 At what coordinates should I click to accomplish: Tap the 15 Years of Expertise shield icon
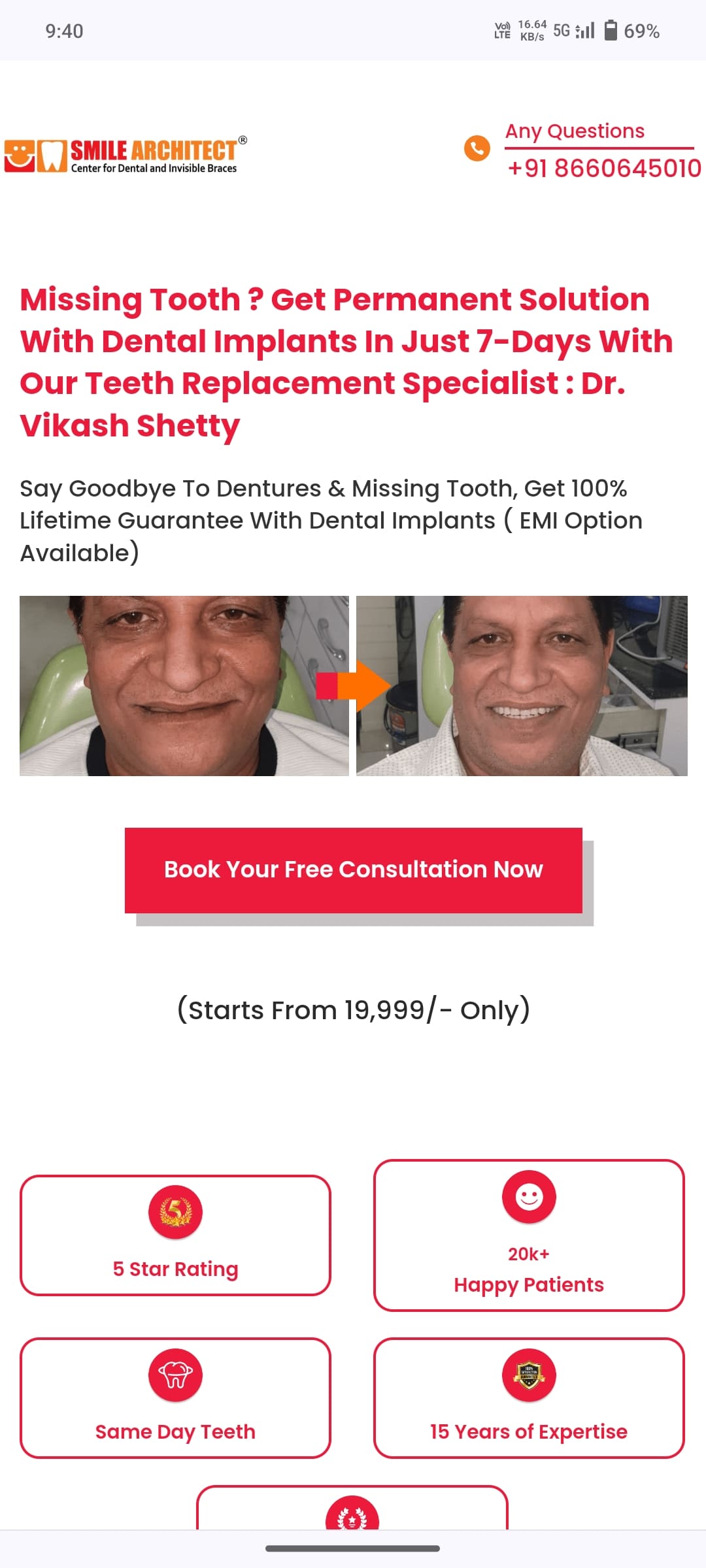tap(529, 1375)
